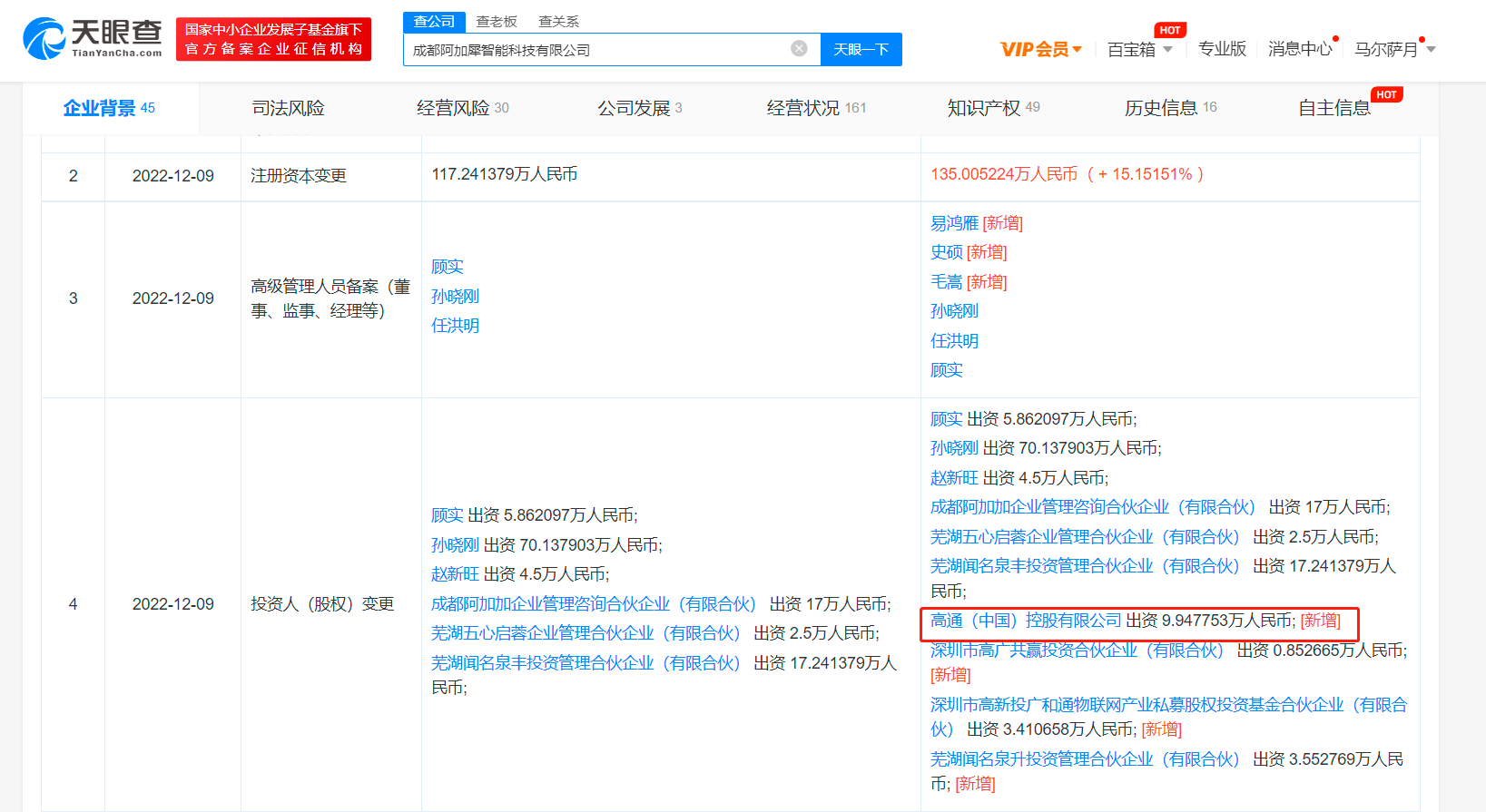Open 顾实 link in row 3 after-change column
This screenshot has height=812, width=1486.
coord(946,370)
